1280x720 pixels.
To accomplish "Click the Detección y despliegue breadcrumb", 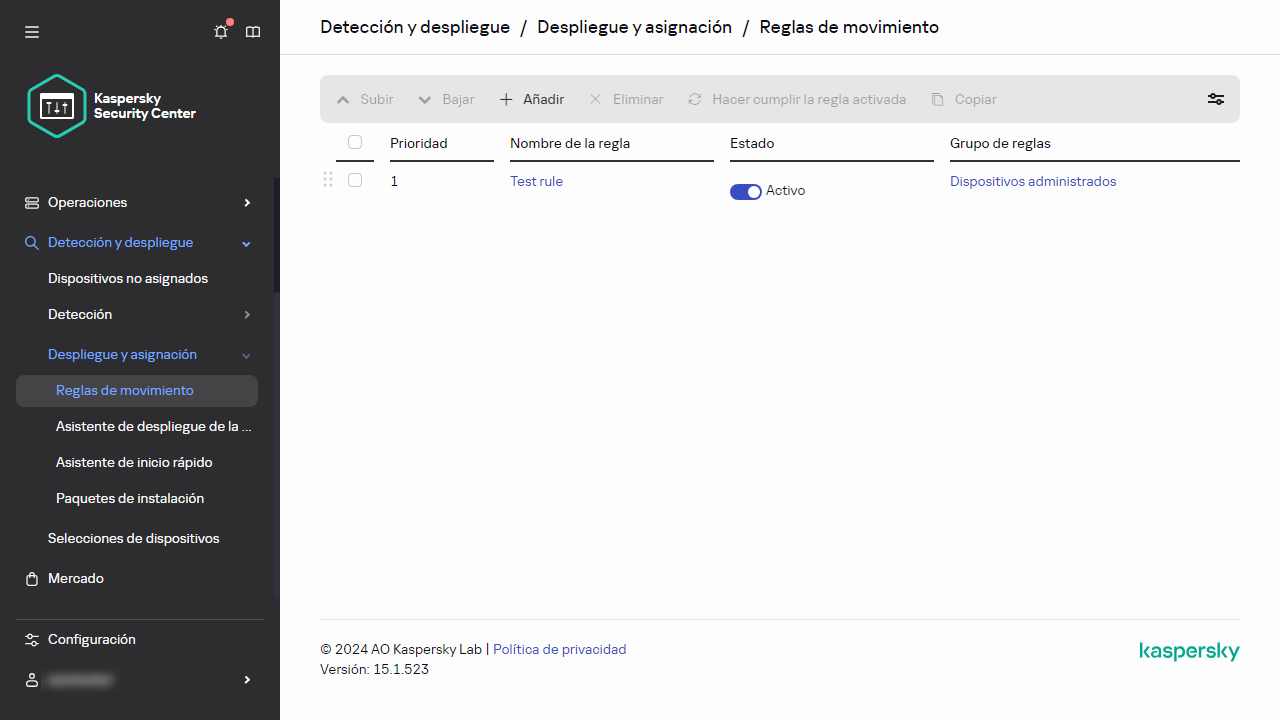I will 415,27.
